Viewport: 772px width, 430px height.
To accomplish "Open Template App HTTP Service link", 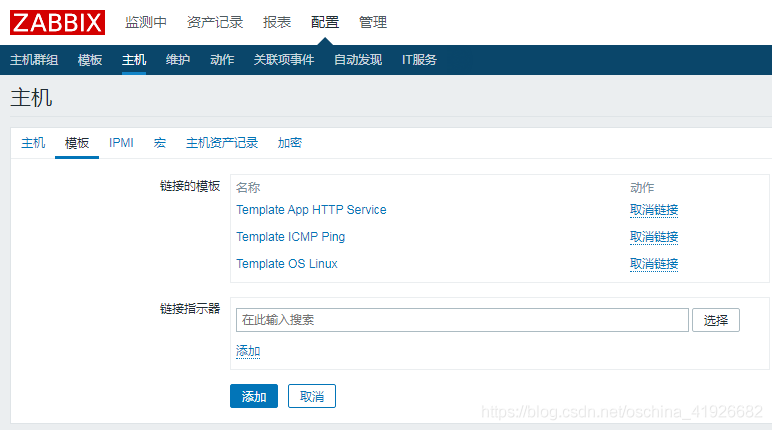I will pos(311,210).
